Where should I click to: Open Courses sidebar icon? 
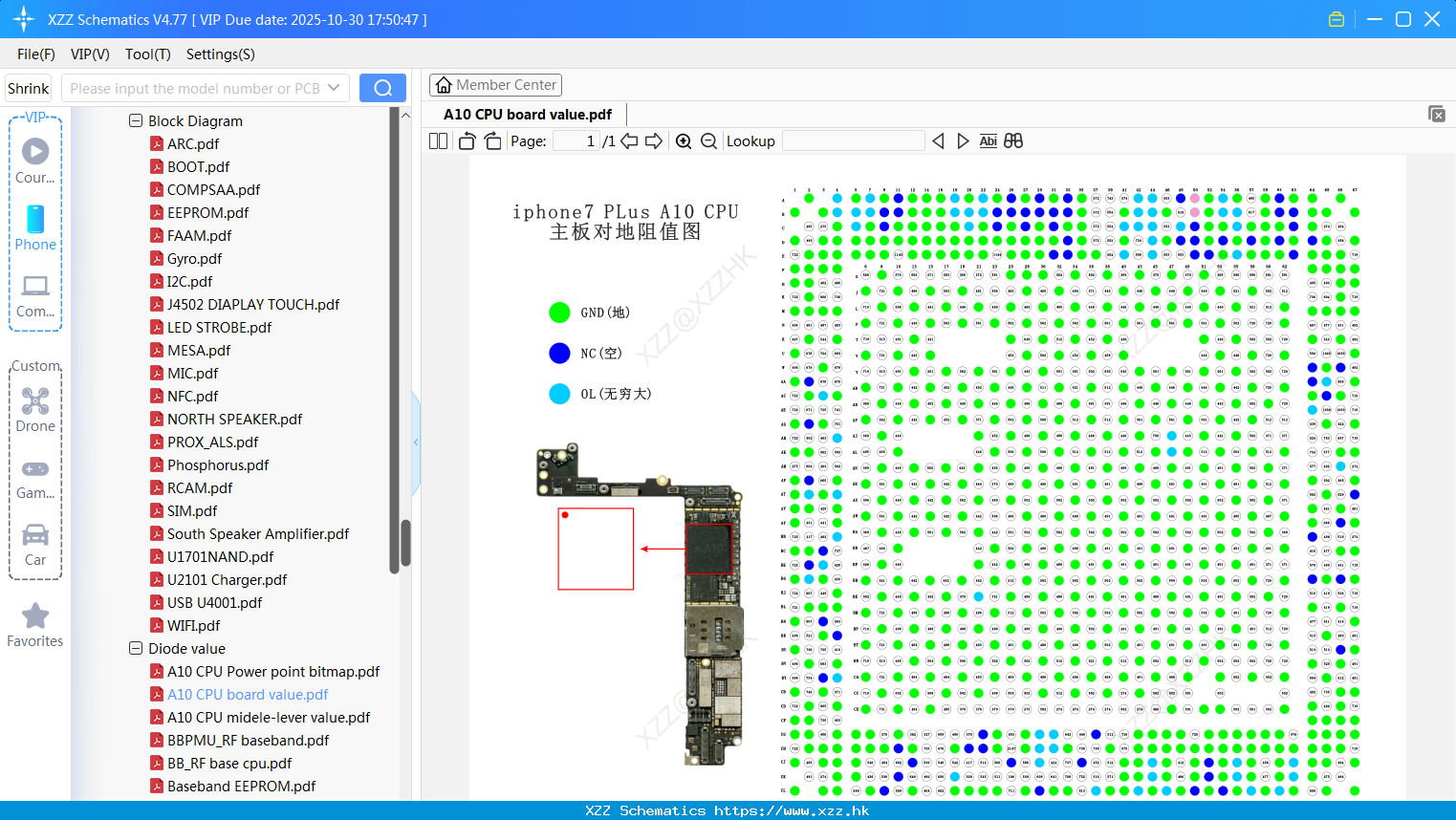click(x=35, y=161)
